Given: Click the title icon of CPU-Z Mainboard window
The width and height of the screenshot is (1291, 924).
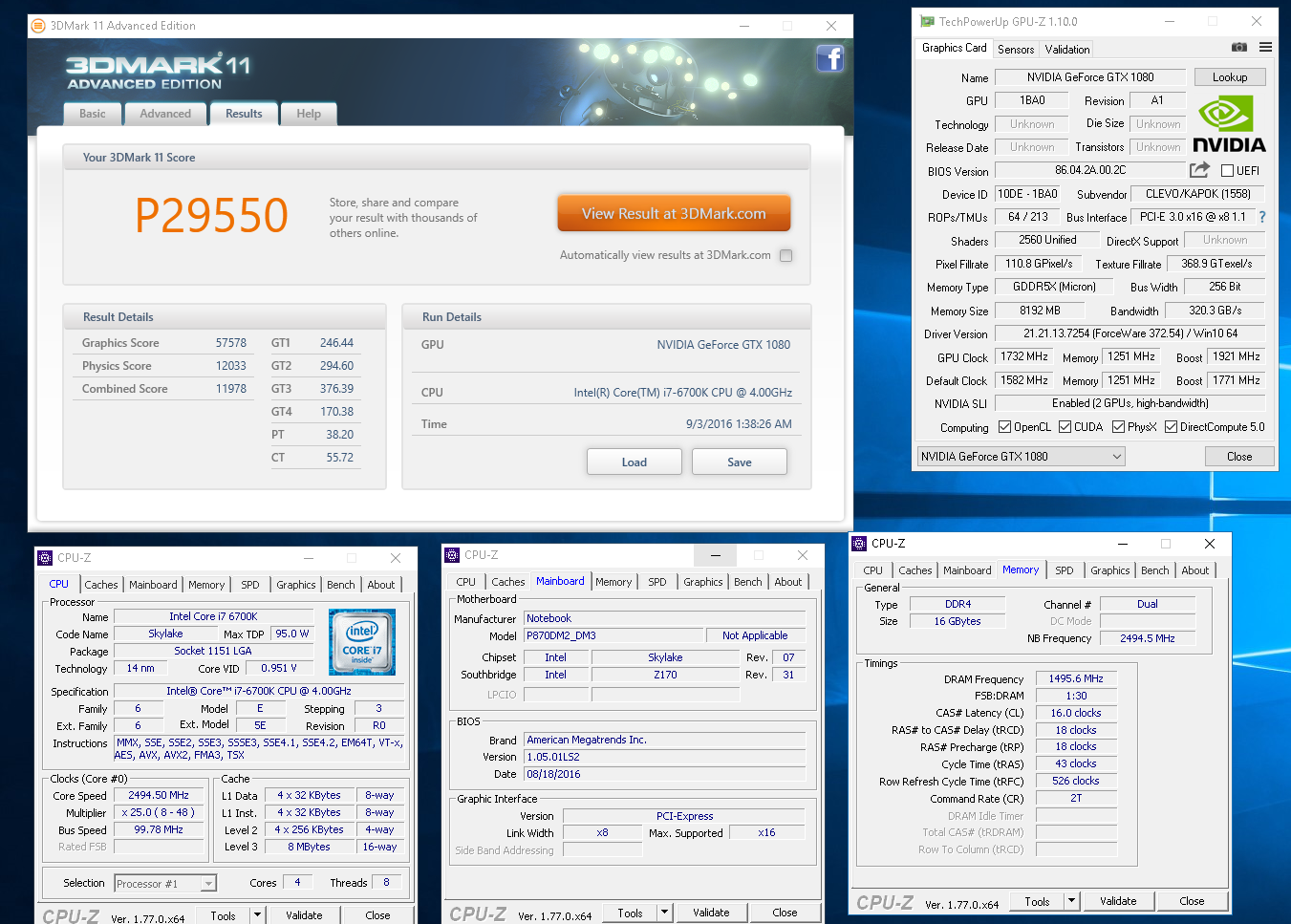Looking at the screenshot, I should (x=452, y=555).
